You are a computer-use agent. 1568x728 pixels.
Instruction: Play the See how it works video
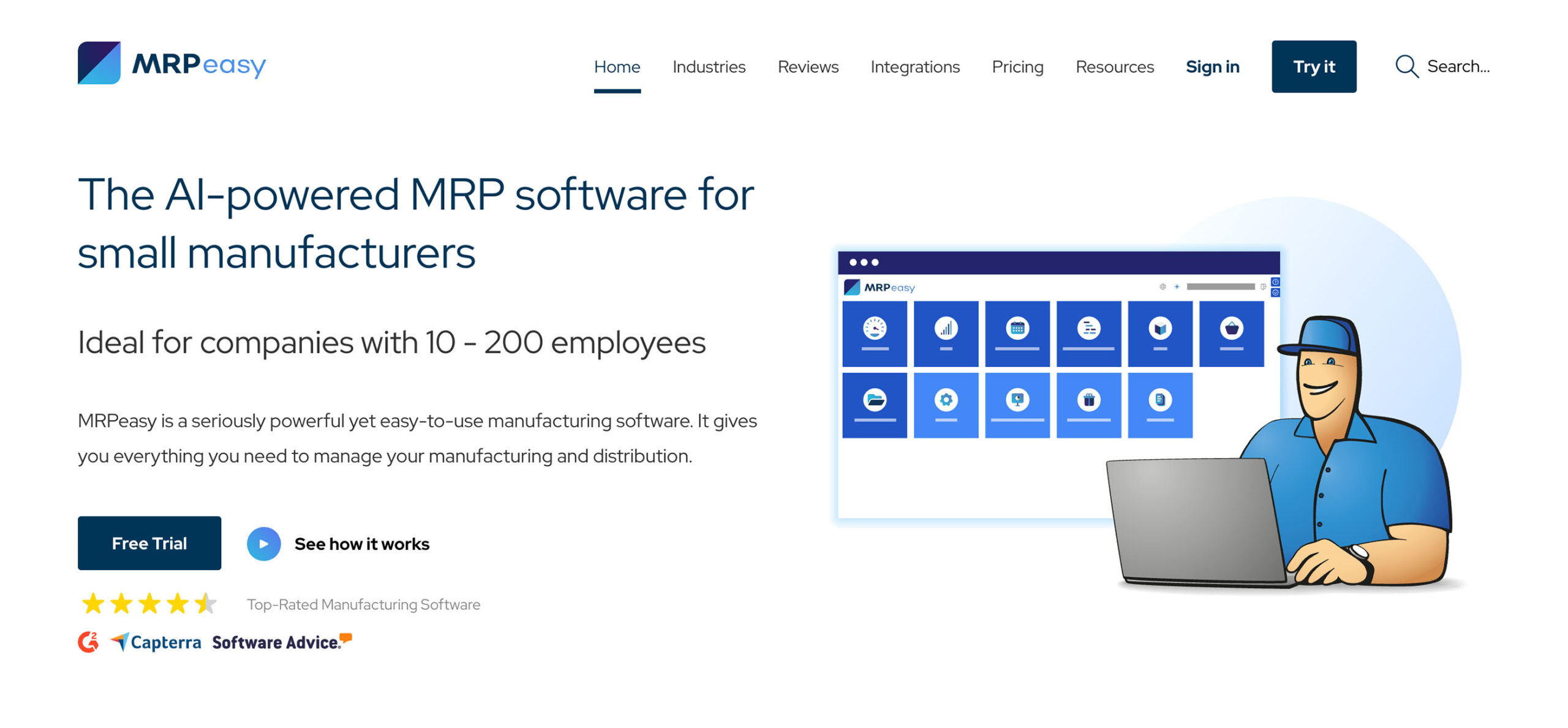tap(264, 544)
